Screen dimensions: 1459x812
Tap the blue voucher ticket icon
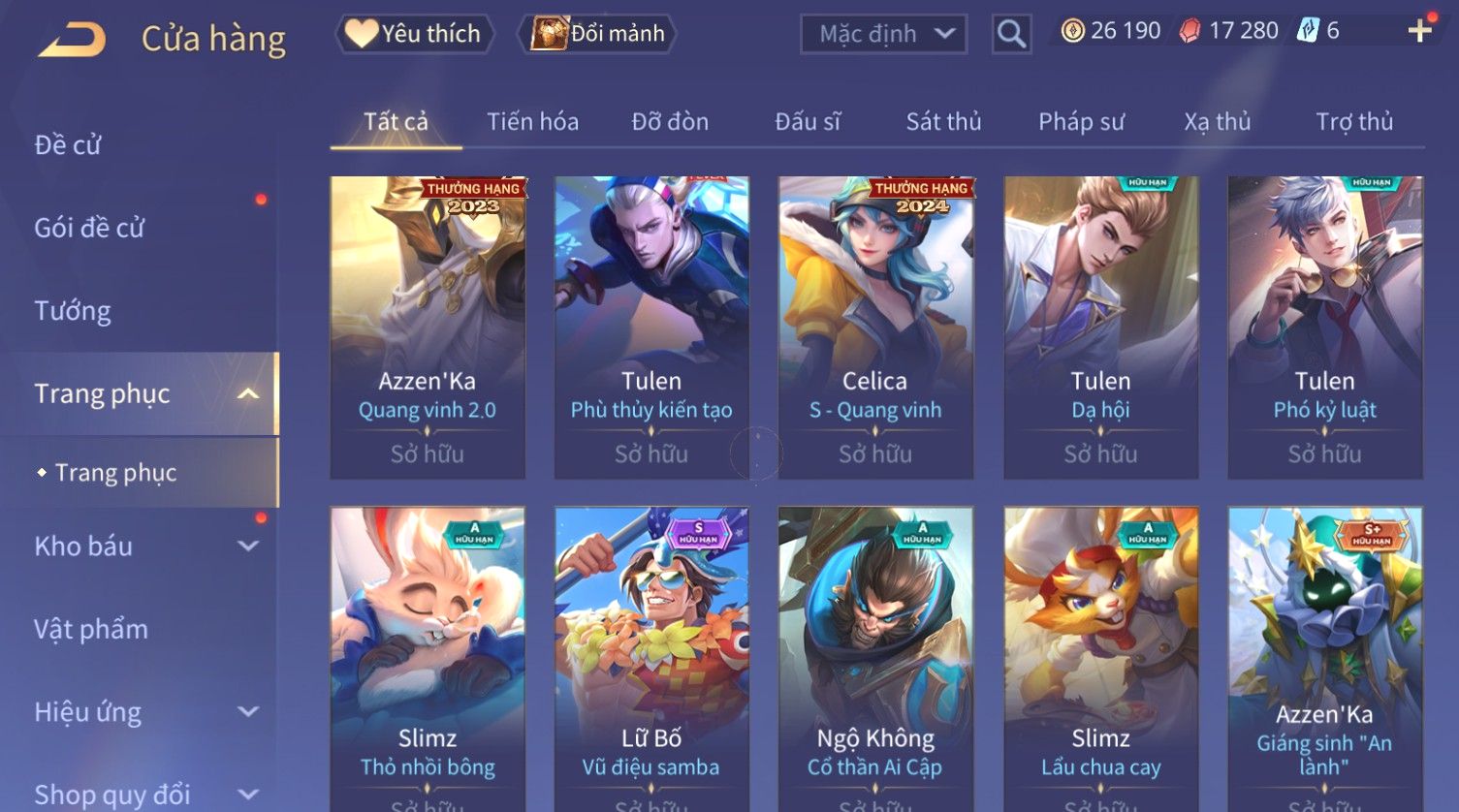pyautogui.click(x=1308, y=31)
